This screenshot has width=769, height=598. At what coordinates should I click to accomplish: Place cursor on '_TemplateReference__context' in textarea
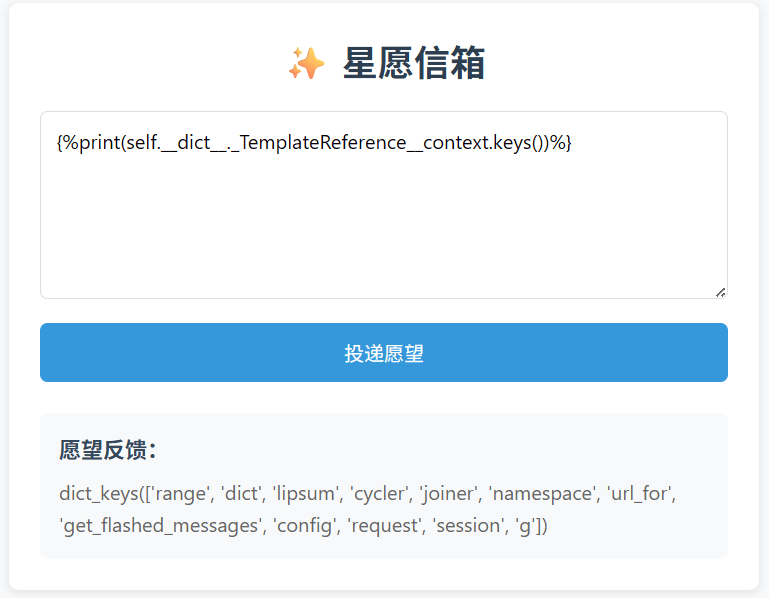[x=354, y=143]
